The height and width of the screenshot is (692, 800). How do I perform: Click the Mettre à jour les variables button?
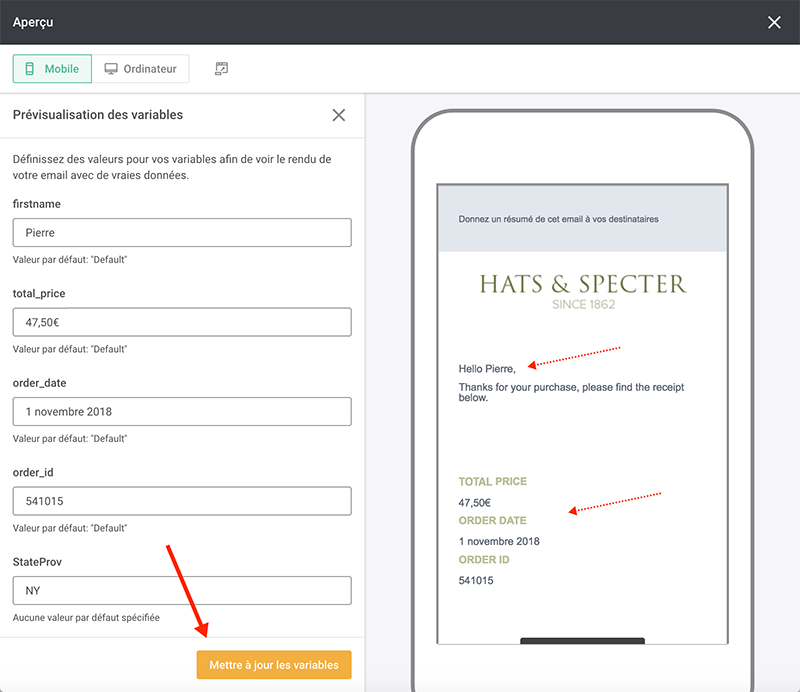[x=274, y=665]
